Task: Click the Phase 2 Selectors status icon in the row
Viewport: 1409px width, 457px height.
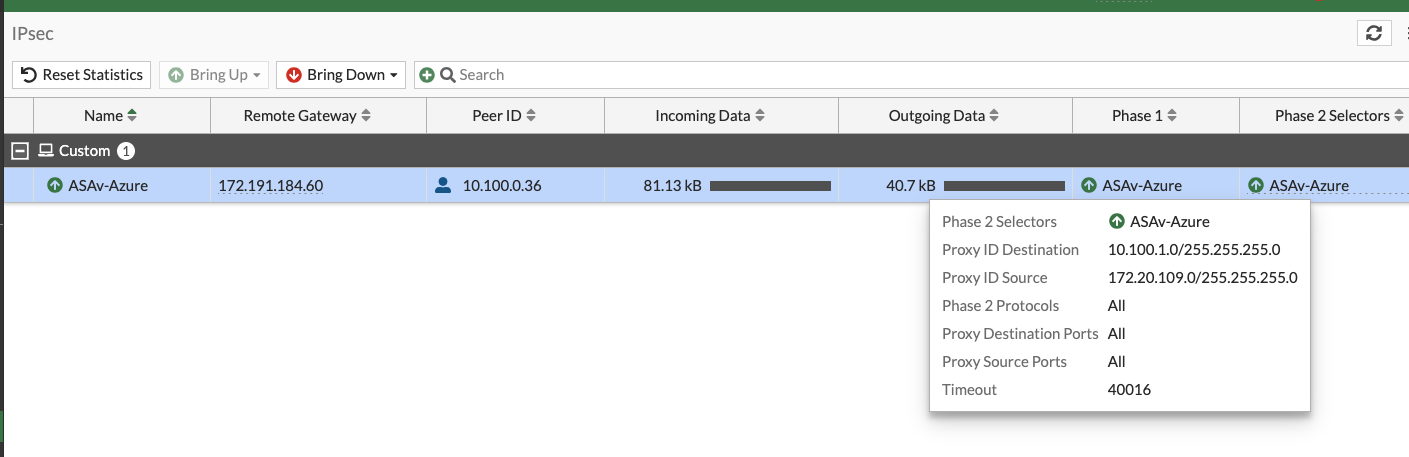Action: pos(1256,185)
